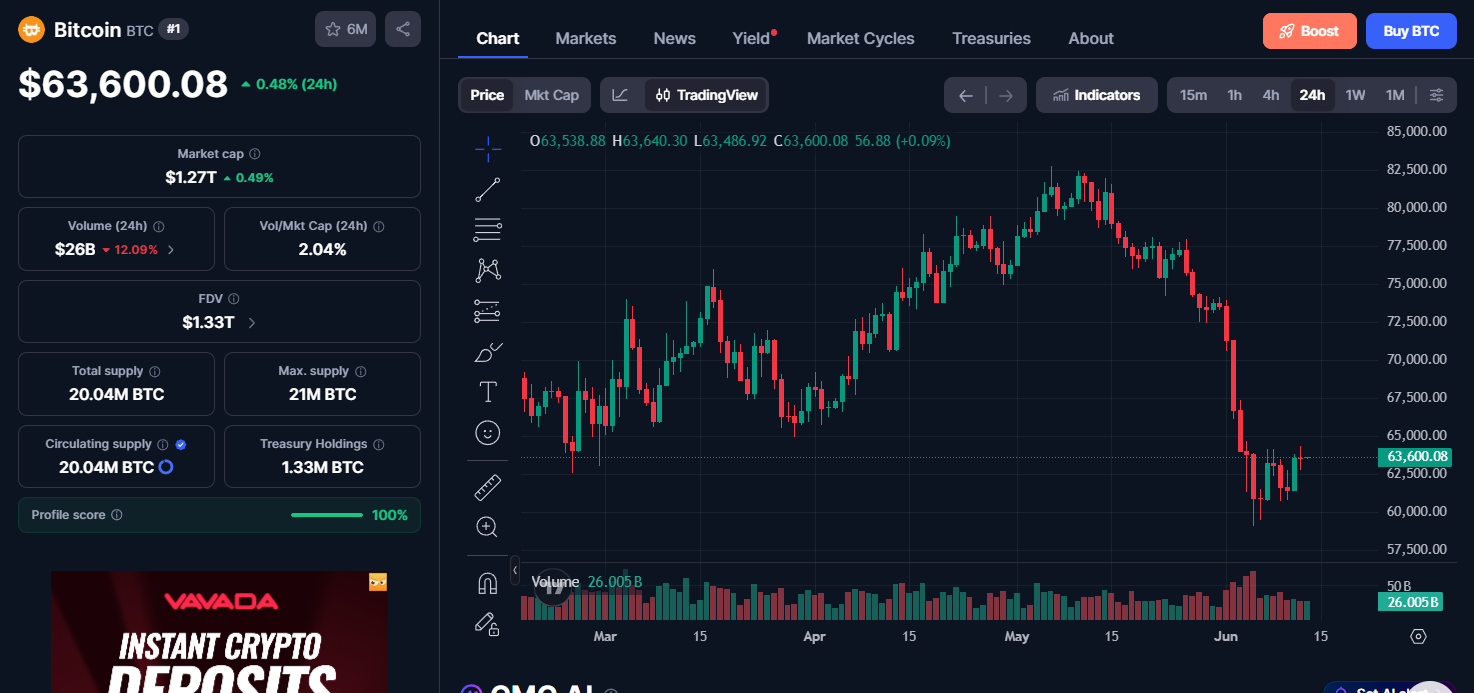Viewport: 1474px width, 693px height.
Task: Select the text annotation tool
Action: [x=488, y=392]
